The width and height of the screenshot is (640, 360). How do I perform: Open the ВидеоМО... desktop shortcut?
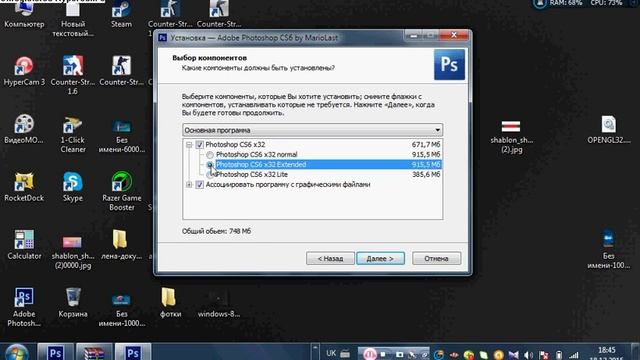(24, 129)
